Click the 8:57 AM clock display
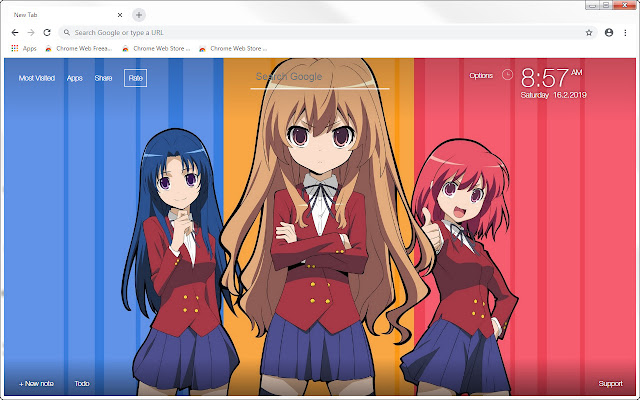The width and height of the screenshot is (640, 400). pos(551,78)
